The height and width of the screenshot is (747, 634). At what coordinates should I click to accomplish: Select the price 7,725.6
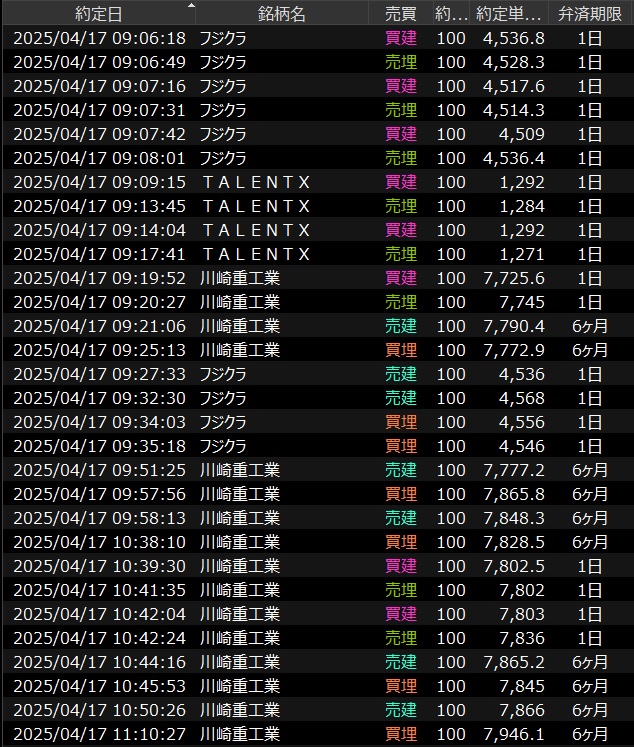(513, 278)
